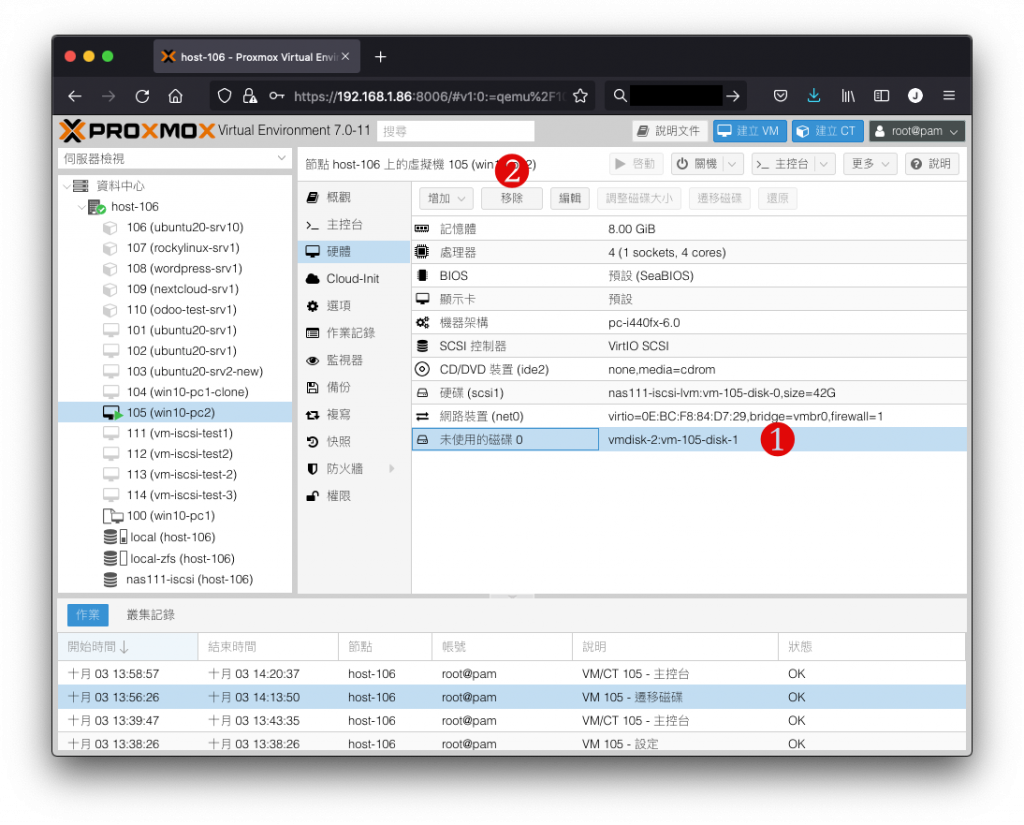
Task: Select nas111-iscsi (host-106) storage
Action: (x=175, y=579)
